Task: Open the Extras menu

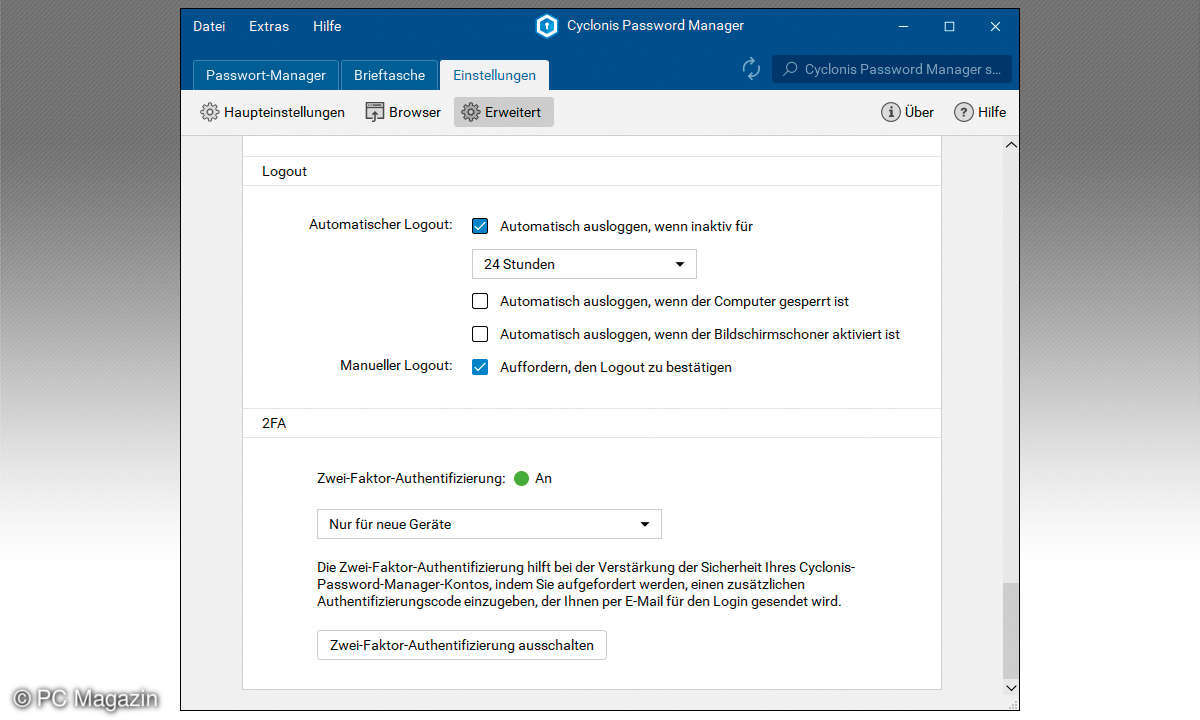Action: point(269,26)
